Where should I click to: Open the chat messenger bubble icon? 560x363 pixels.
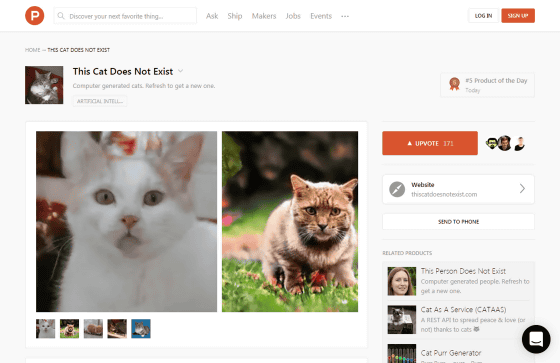pos(536,339)
